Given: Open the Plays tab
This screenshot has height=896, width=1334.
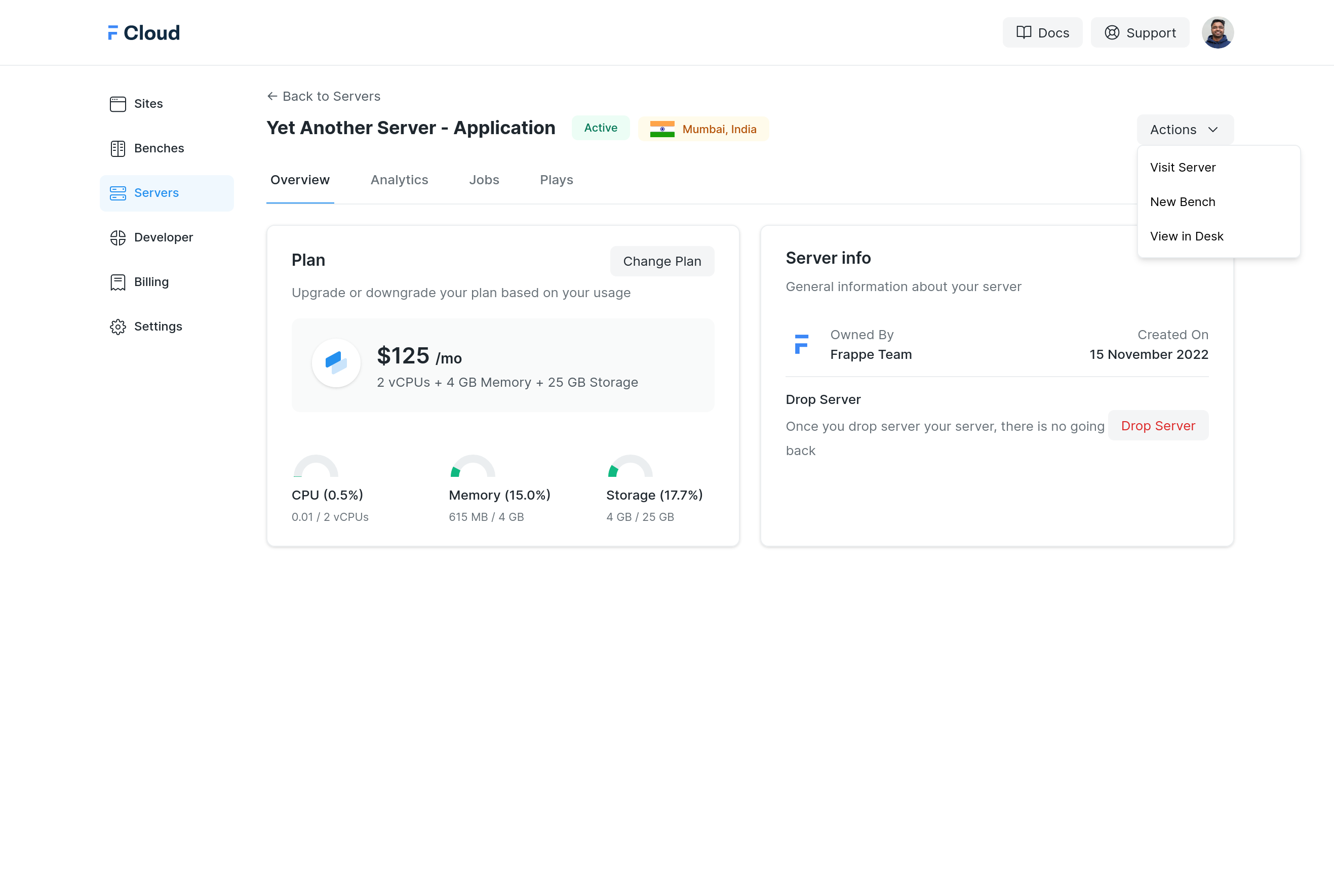Looking at the screenshot, I should (x=556, y=180).
